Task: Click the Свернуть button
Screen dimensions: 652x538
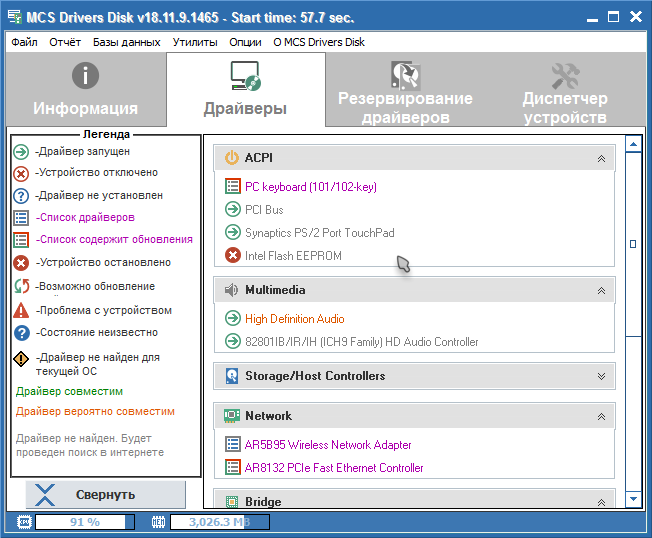Action: tap(106, 495)
